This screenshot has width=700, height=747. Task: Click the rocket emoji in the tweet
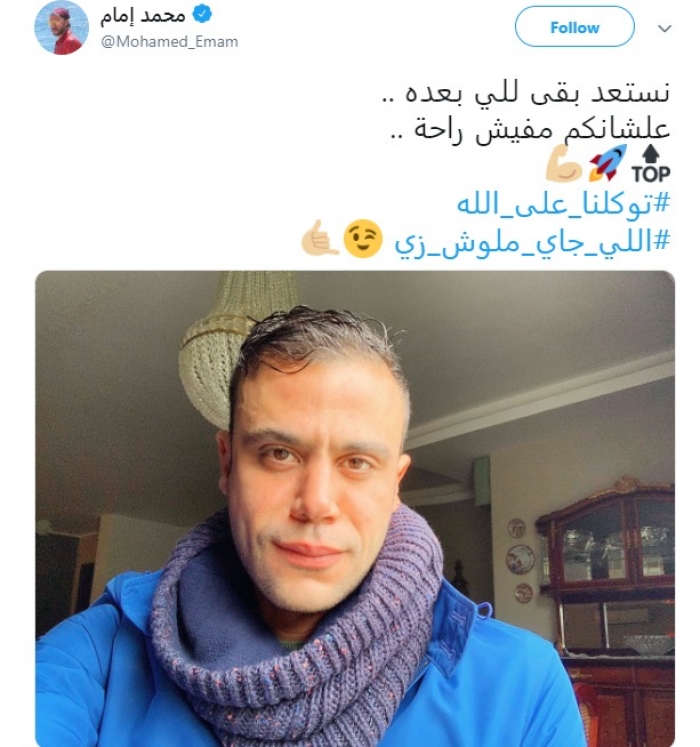pyautogui.click(x=608, y=163)
